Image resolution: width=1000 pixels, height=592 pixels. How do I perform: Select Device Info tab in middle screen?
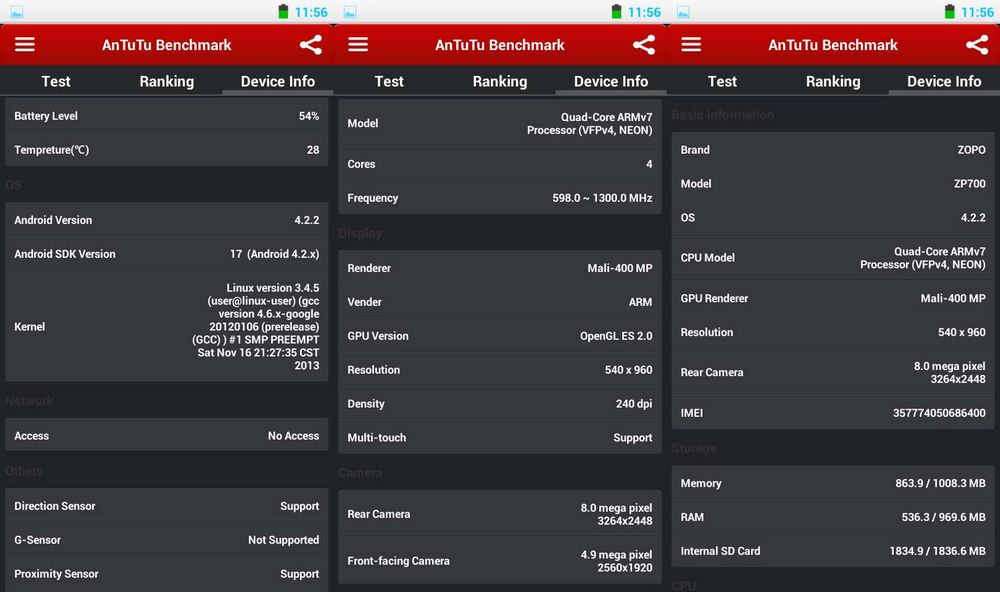point(611,81)
